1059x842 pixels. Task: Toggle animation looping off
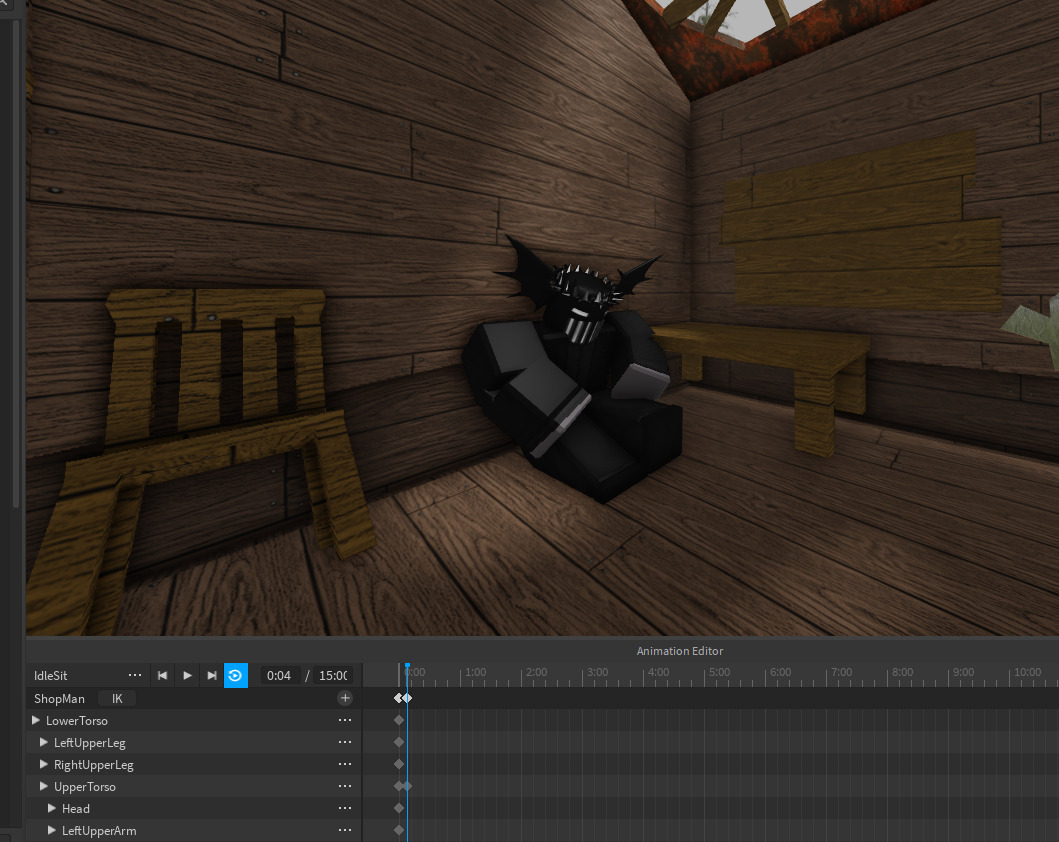click(236, 676)
